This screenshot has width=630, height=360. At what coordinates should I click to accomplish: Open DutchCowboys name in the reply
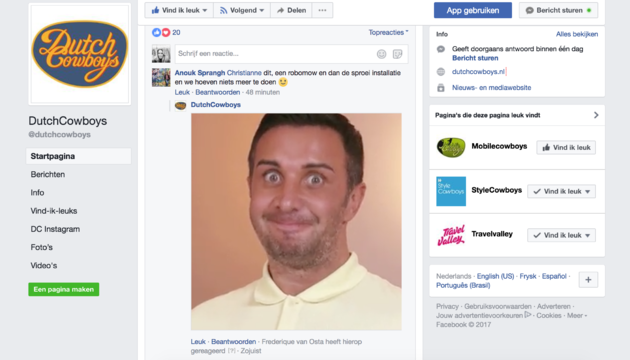pos(216,104)
